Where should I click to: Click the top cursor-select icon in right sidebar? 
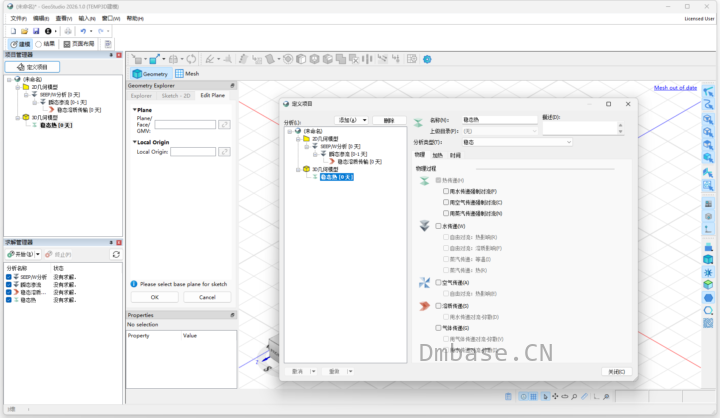point(708,91)
